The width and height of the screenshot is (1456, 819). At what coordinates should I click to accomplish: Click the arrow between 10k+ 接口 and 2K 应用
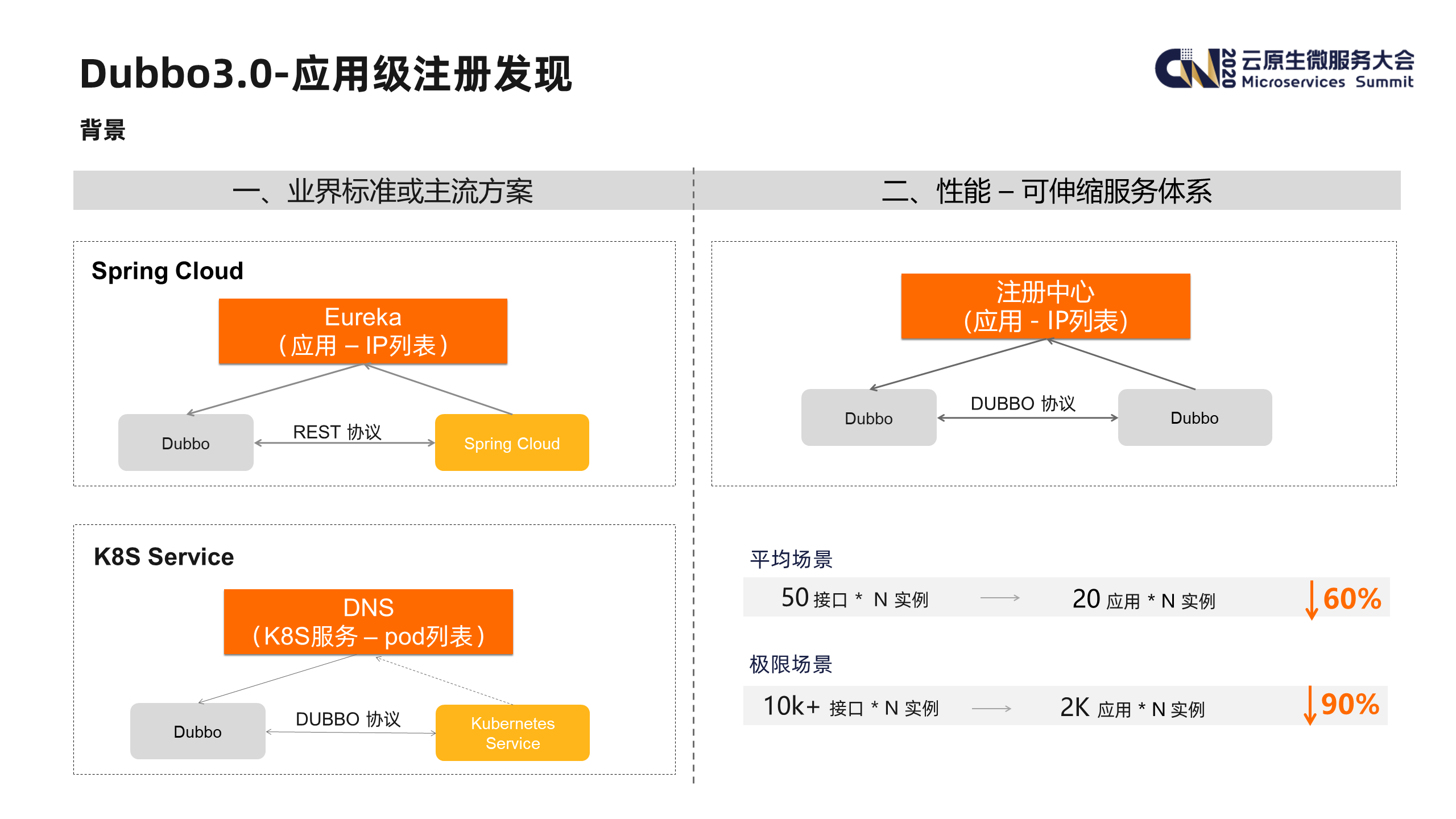[x=991, y=709]
